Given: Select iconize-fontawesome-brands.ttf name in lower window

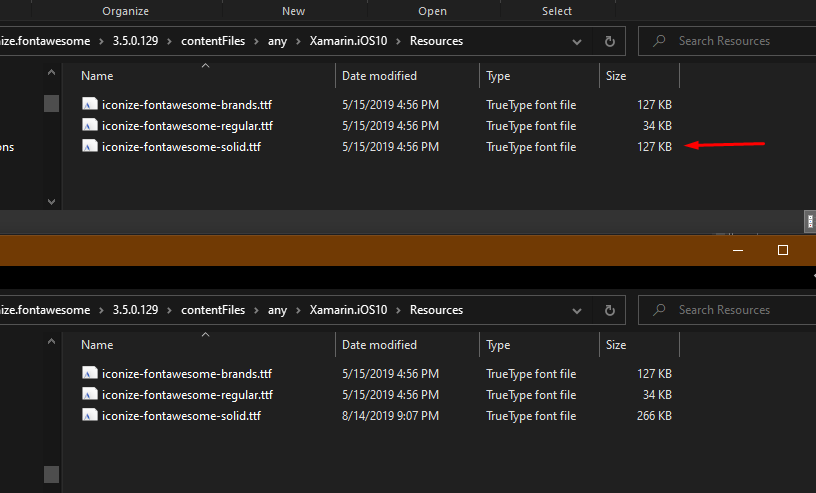Looking at the screenshot, I should [187, 374].
